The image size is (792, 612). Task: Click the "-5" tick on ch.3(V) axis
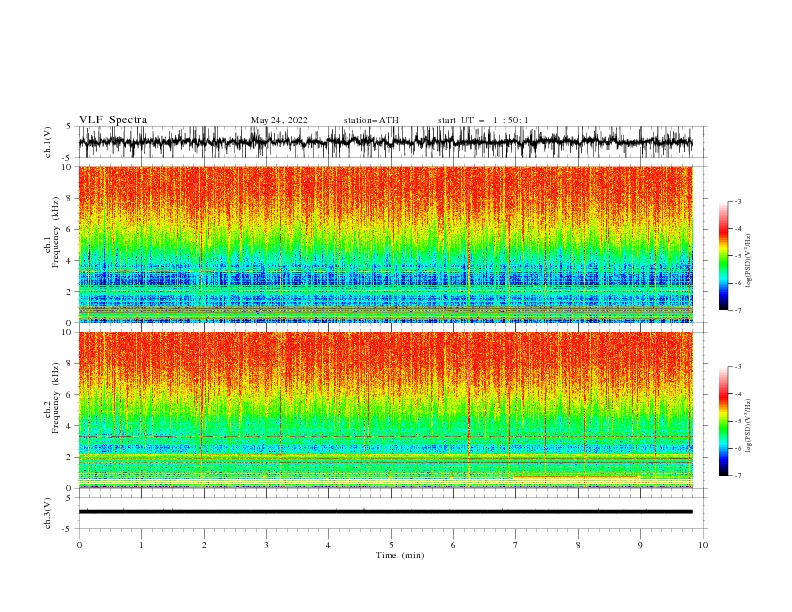pyautogui.click(x=68, y=529)
